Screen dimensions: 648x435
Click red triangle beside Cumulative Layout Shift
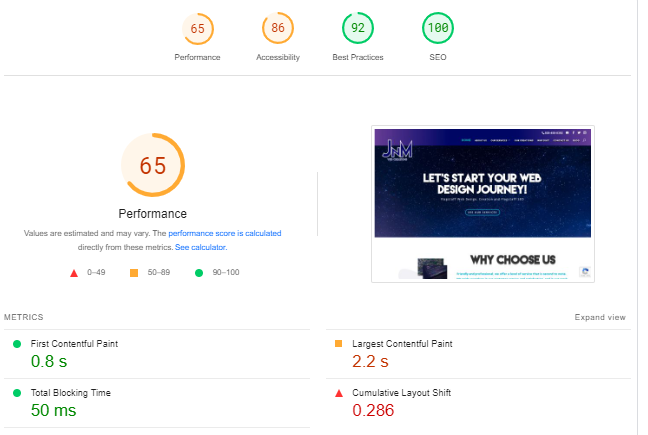click(339, 393)
